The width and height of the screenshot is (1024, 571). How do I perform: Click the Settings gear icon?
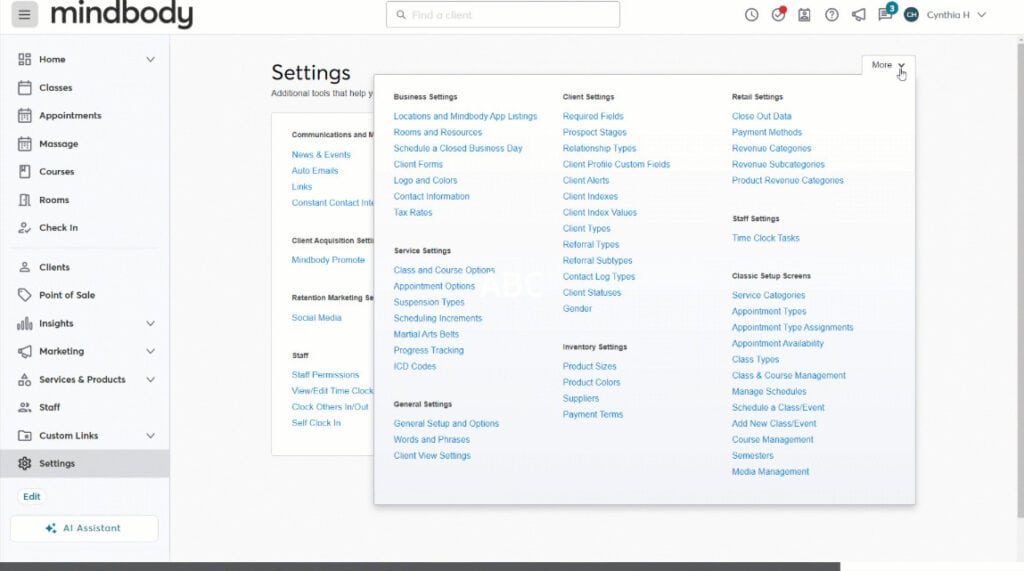(x=25, y=463)
